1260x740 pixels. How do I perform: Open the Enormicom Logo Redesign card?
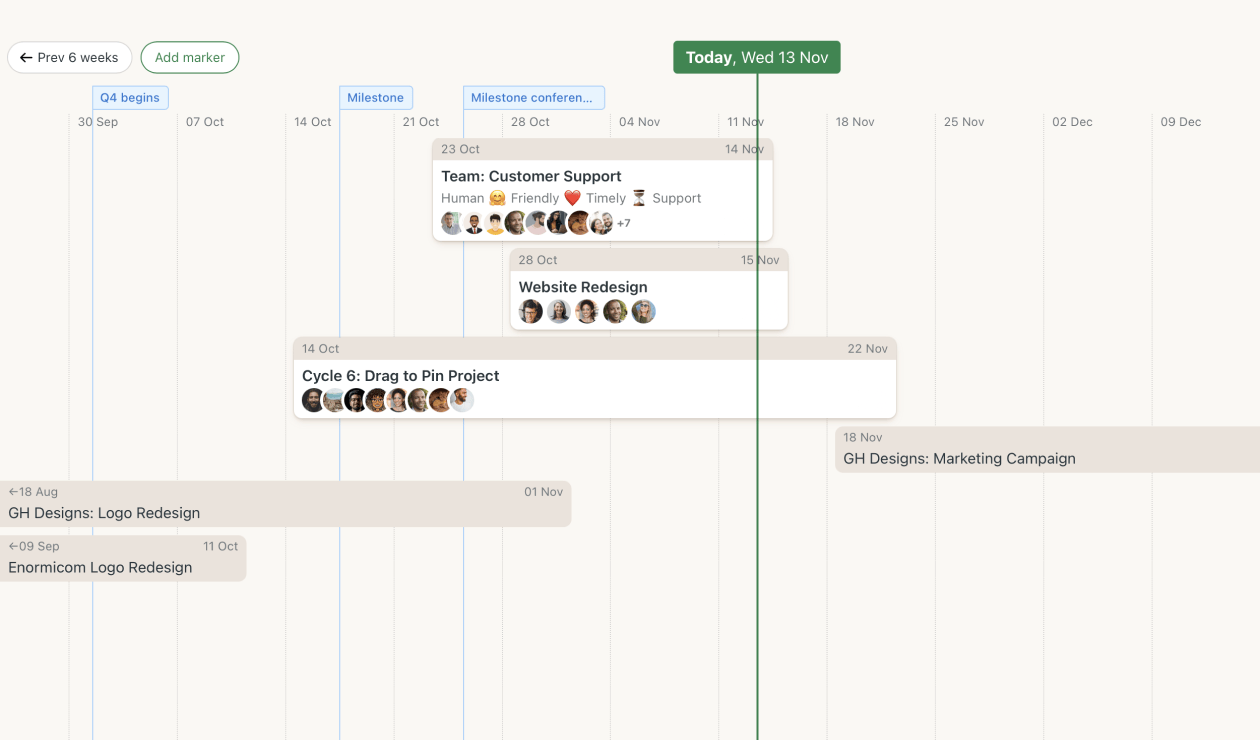point(99,567)
